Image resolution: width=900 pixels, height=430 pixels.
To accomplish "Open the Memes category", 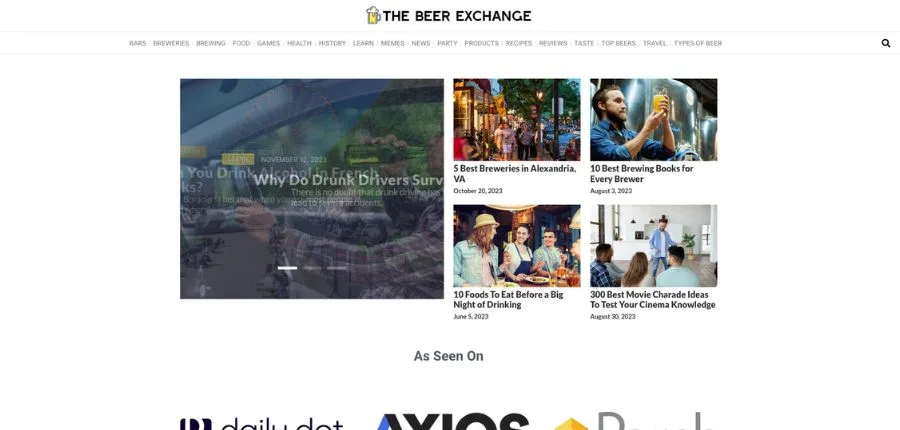I will tap(393, 43).
